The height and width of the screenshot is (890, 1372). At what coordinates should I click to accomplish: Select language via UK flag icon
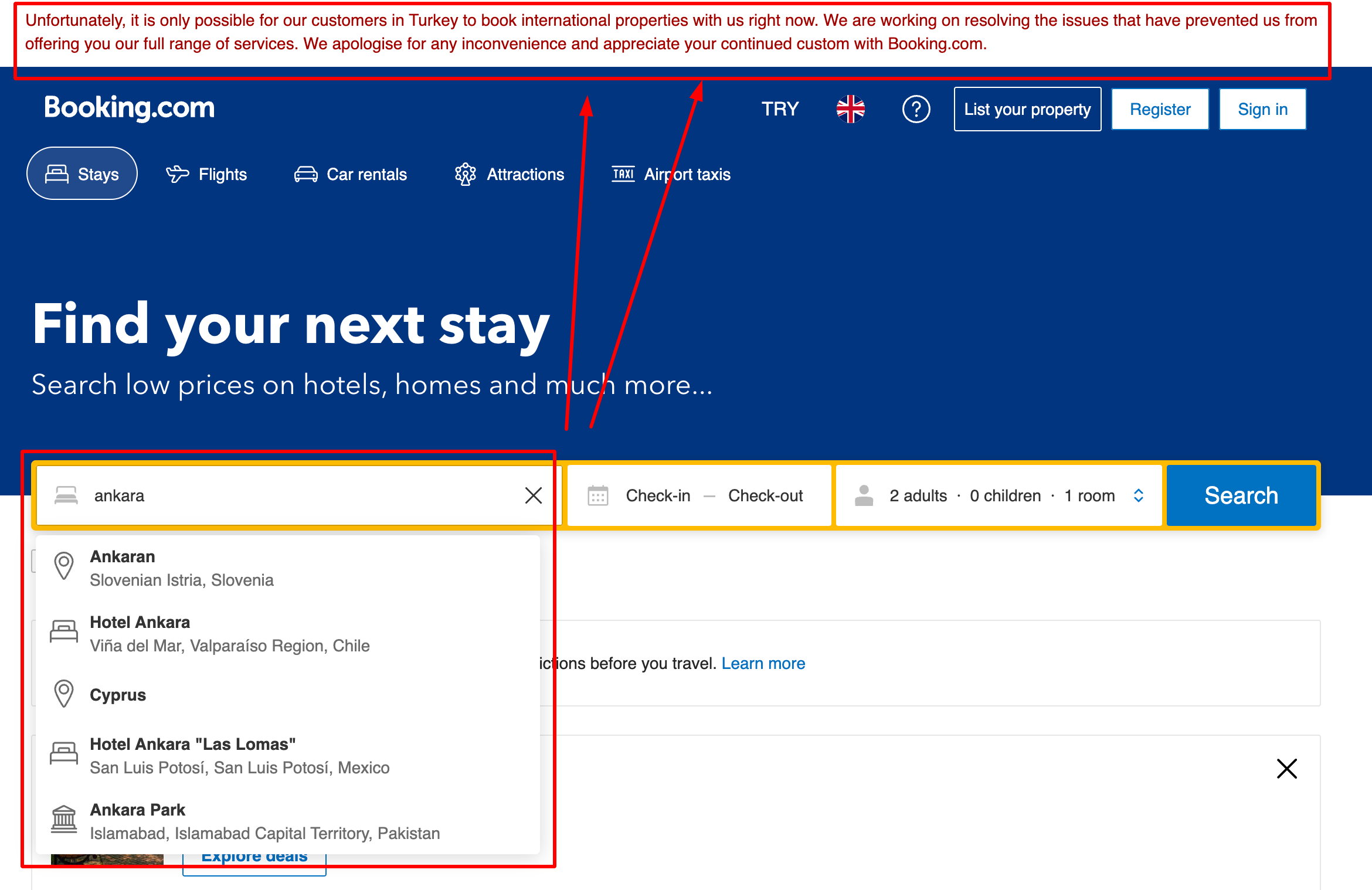tap(850, 109)
